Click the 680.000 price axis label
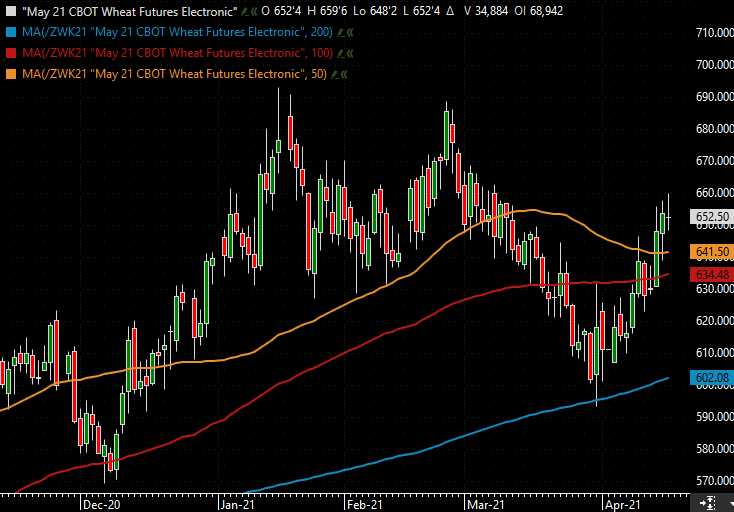The image size is (734, 512). click(715, 129)
